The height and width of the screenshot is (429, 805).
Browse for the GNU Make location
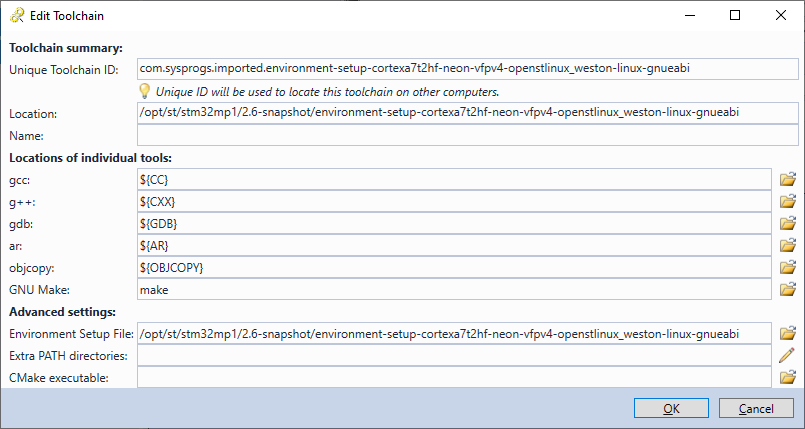pyautogui.click(x=788, y=289)
